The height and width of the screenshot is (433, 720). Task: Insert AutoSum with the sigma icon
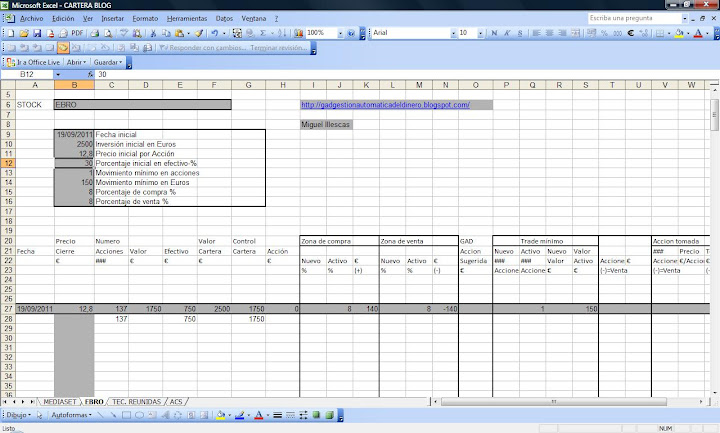(x=263, y=33)
